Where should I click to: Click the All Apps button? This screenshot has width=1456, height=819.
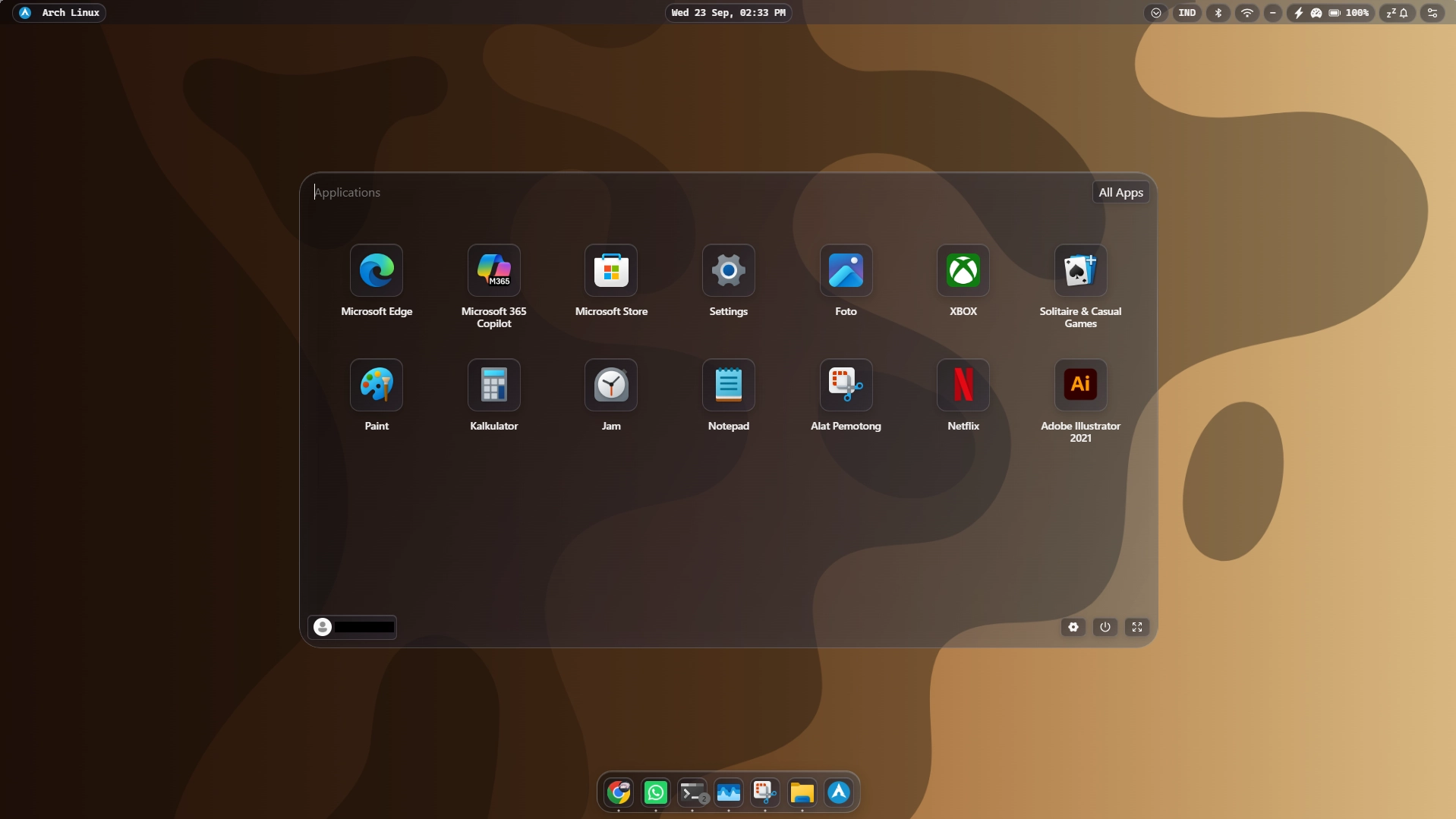coord(1120,193)
